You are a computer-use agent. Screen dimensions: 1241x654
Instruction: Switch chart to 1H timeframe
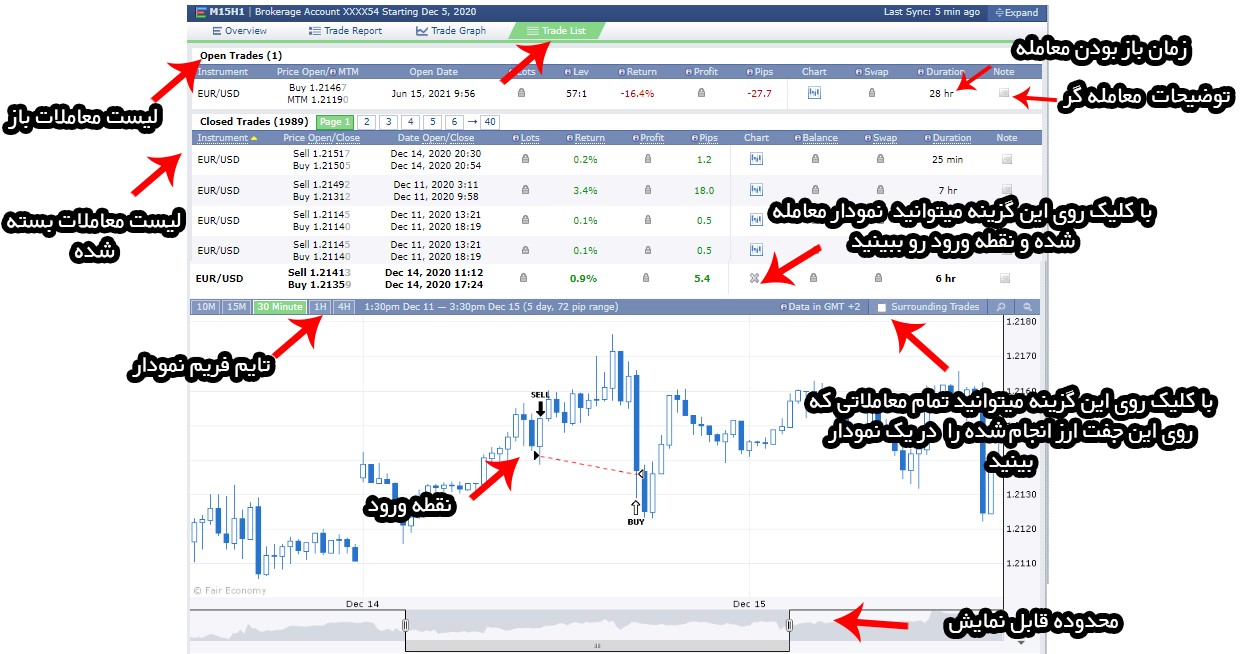click(x=320, y=307)
